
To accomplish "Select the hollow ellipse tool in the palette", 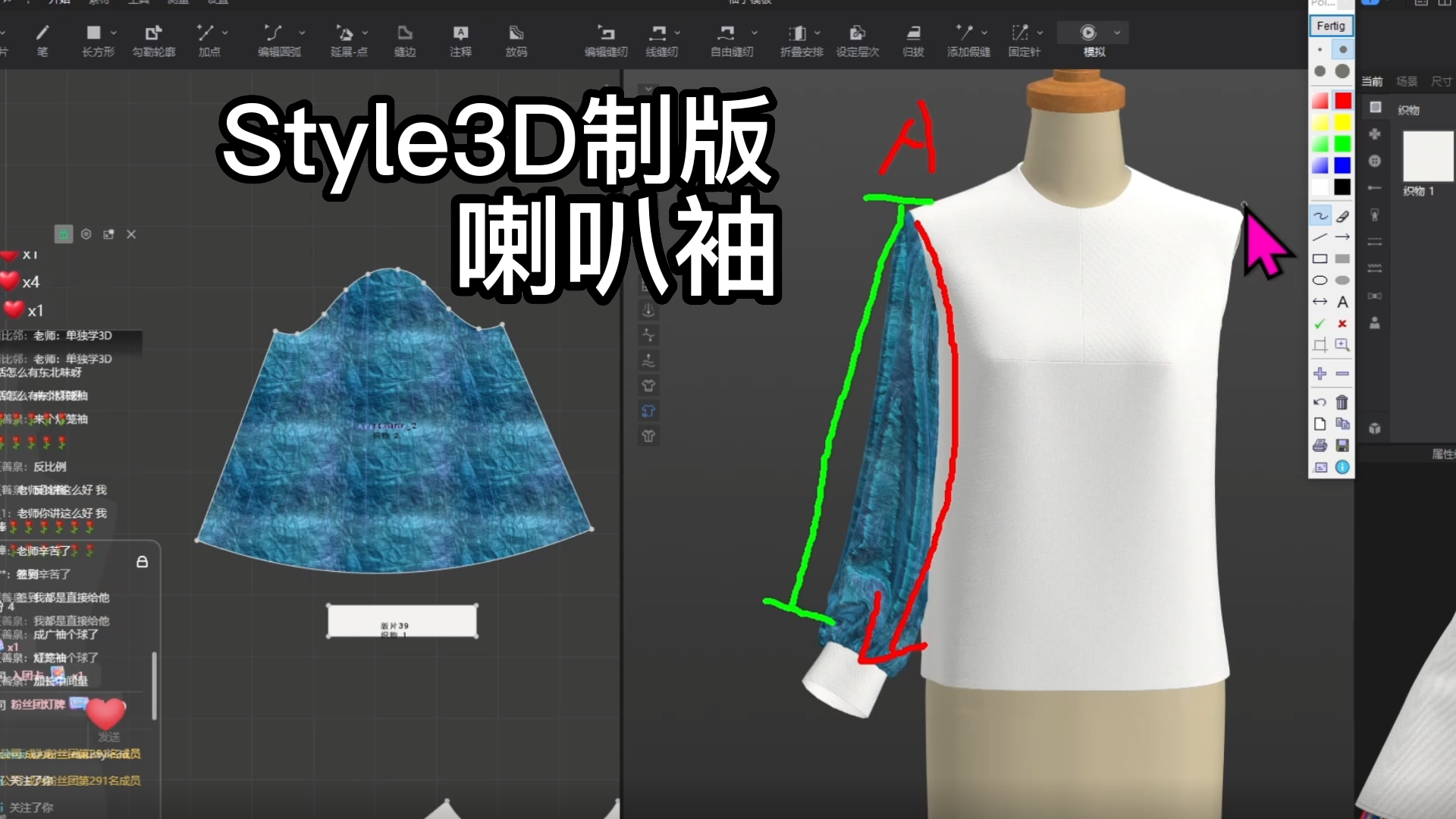I will (x=1319, y=280).
